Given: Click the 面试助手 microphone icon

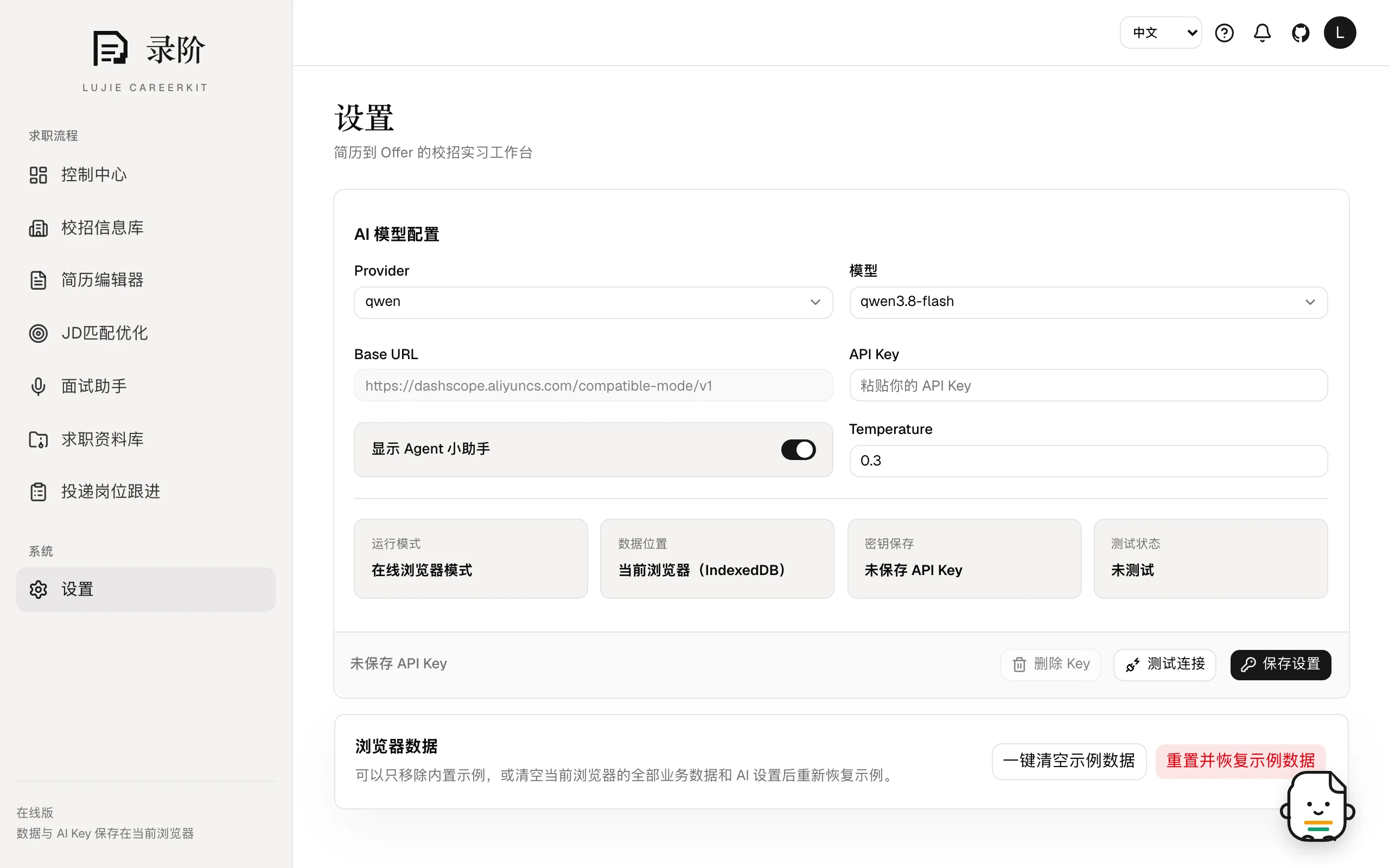Looking at the screenshot, I should coord(39,386).
